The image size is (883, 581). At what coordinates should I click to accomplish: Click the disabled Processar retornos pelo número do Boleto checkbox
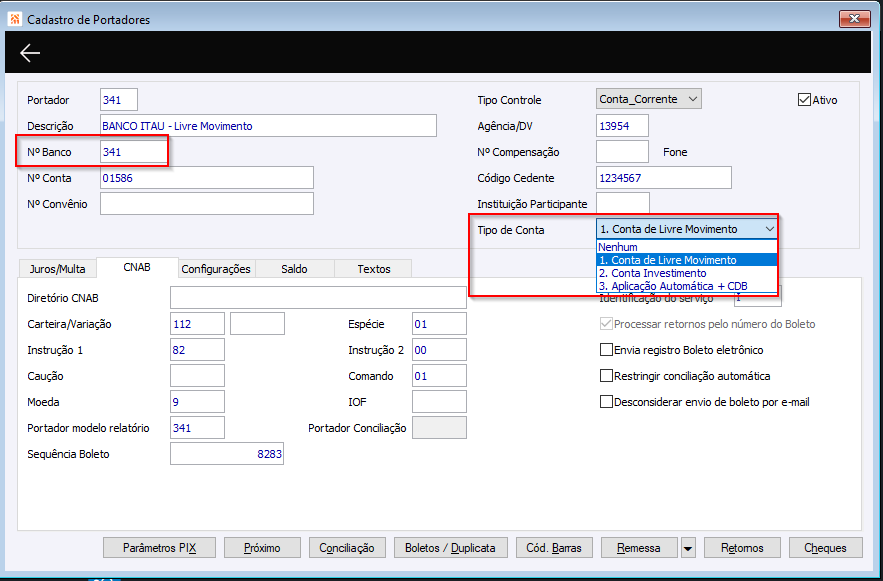coord(606,324)
